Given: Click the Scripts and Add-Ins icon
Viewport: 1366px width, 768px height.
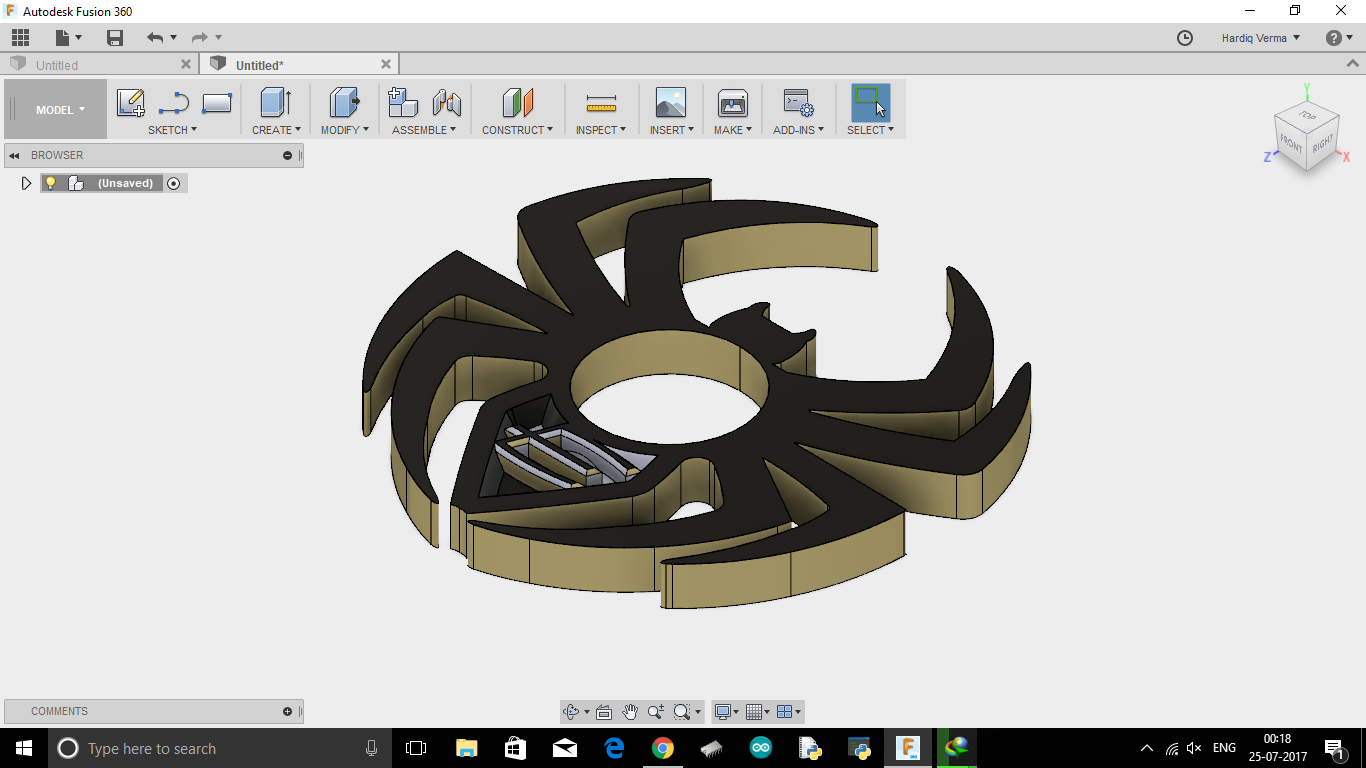Looking at the screenshot, I should click(798, 103).
